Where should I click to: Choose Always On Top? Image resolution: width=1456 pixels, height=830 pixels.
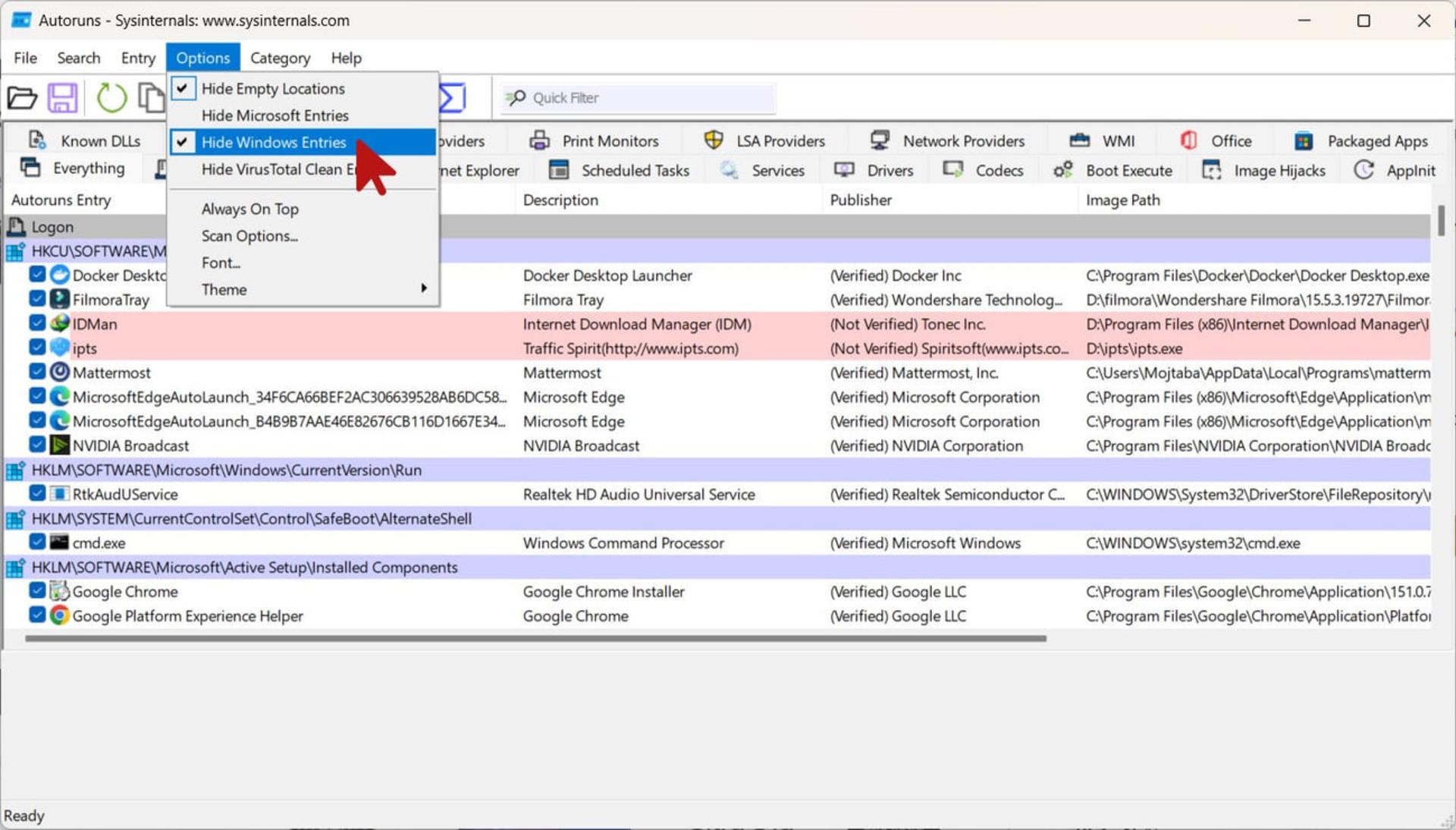tap(303, 209)
